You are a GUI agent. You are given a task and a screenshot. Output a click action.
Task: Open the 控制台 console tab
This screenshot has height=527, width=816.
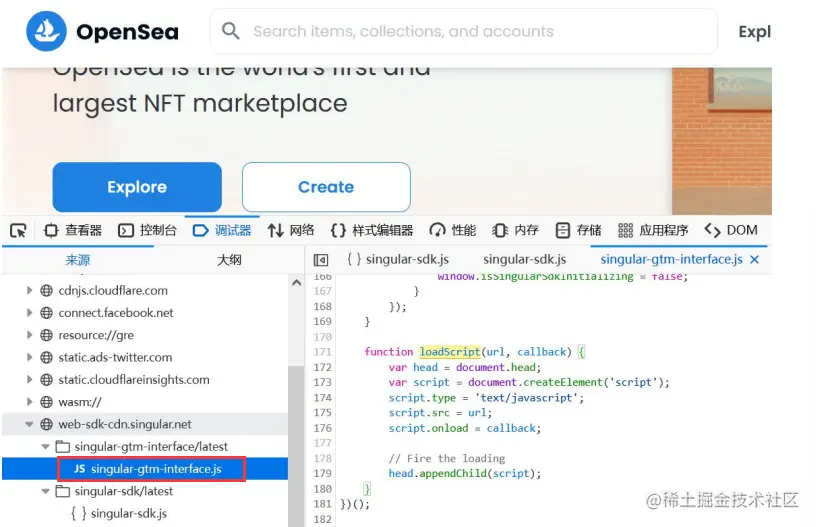[x=147, y=230]
